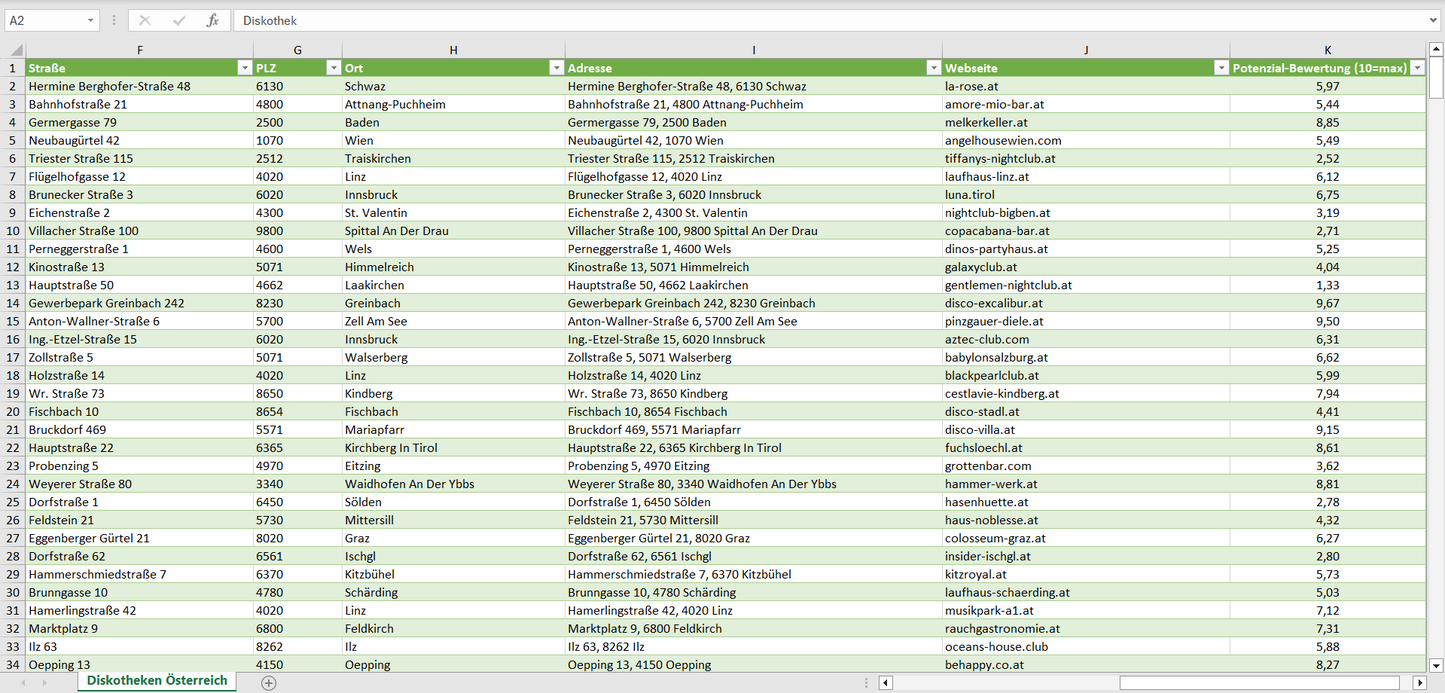
Task: Click the add new sheet plus icon
Action: 268,682
